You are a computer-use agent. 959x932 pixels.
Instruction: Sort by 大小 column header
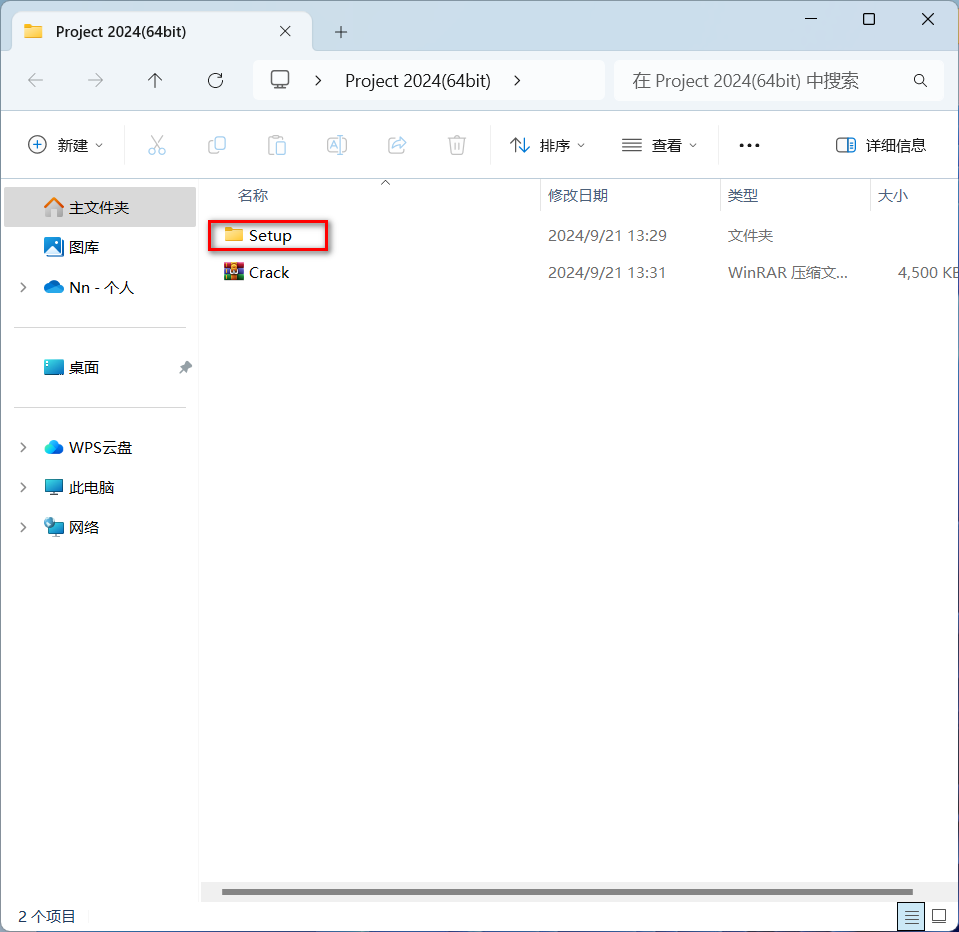(892, 196)
